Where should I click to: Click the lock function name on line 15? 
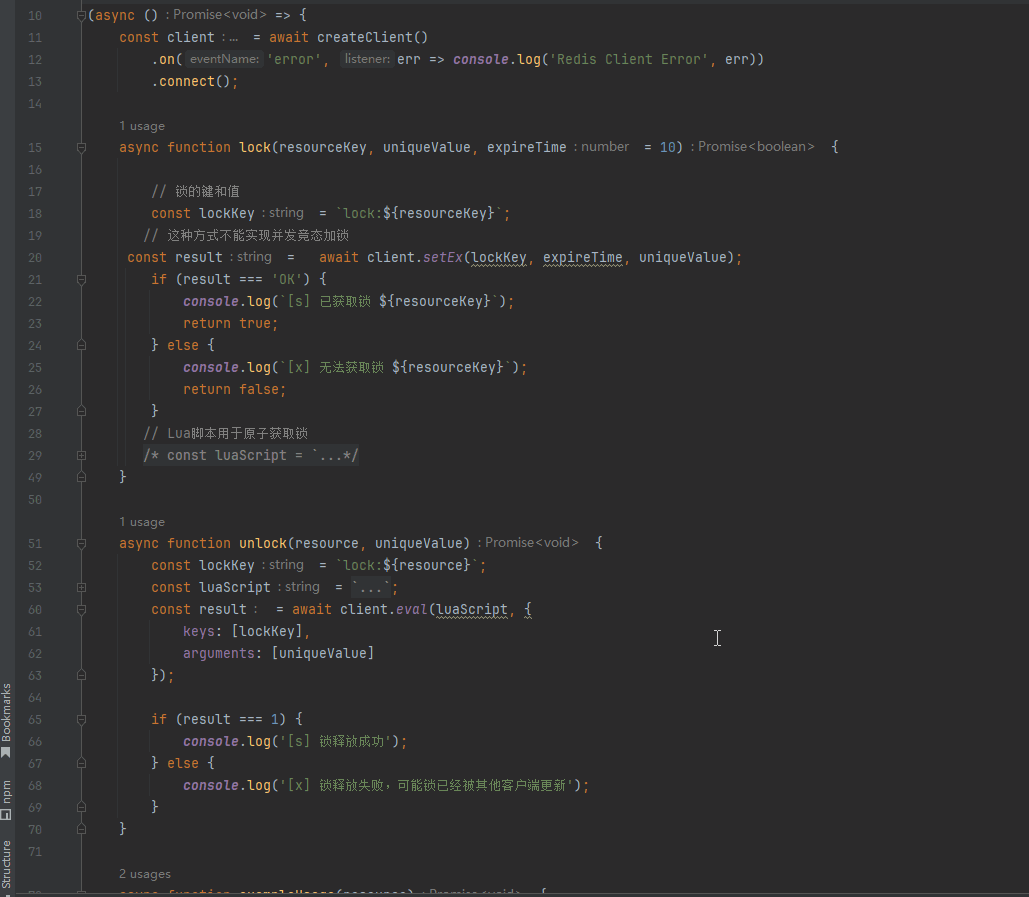tap(255, 148)
